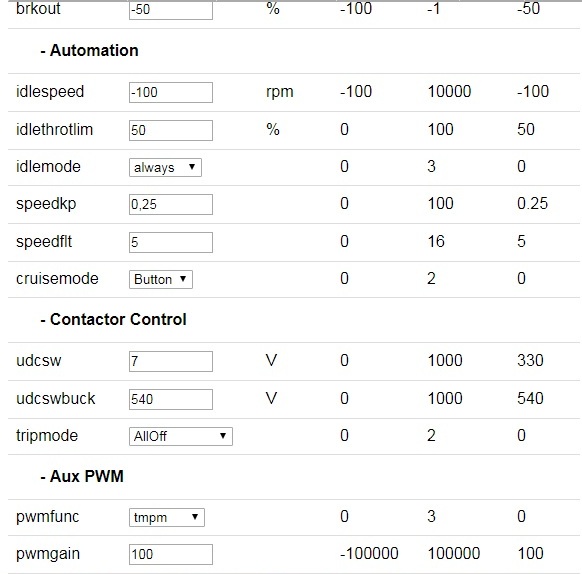Click the pwmgain maximum value 100000
582x574 pixels.
click(454, 554)
